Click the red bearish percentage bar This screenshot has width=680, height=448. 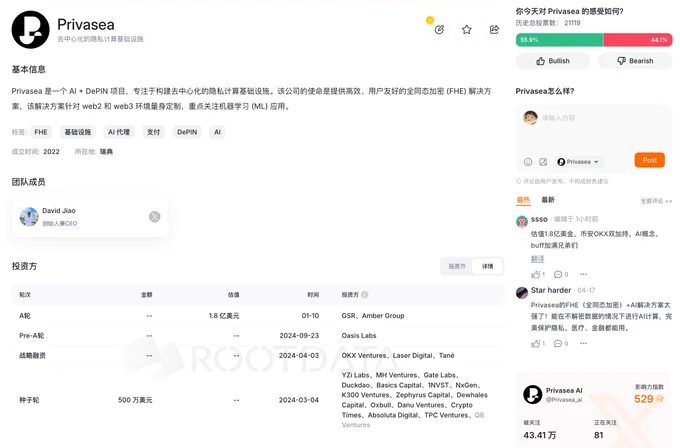pyautogui.click(x=638, y=40)
